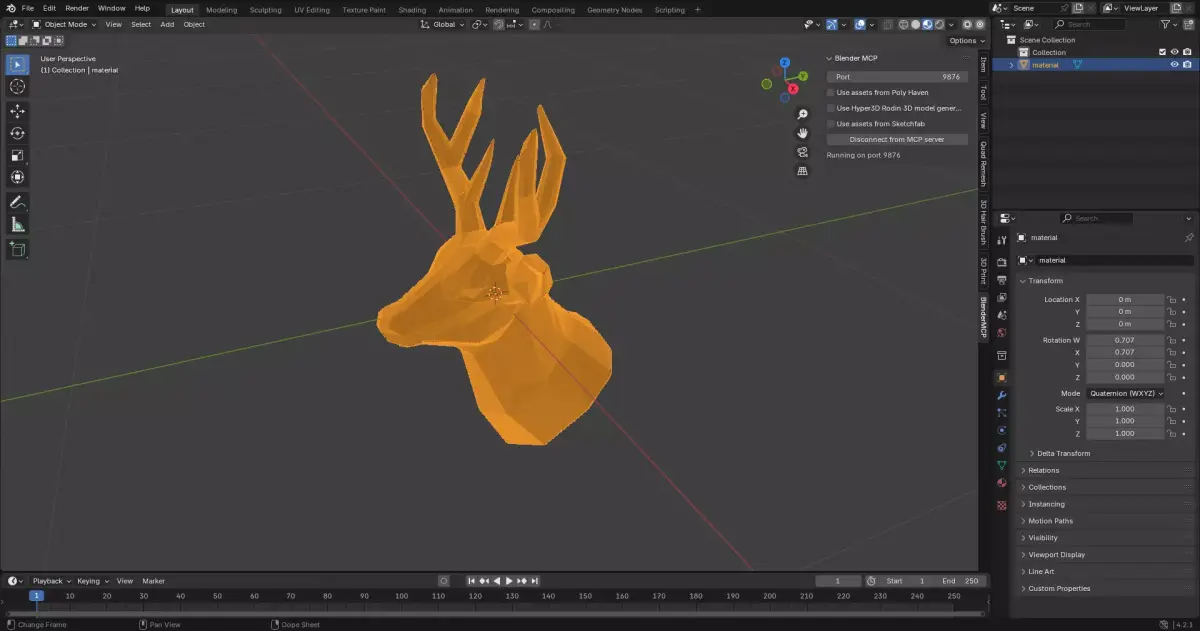Uncheck the Collection exclude checkbox
Viewport: 1200px width, 631px height.
[1162, 52]
